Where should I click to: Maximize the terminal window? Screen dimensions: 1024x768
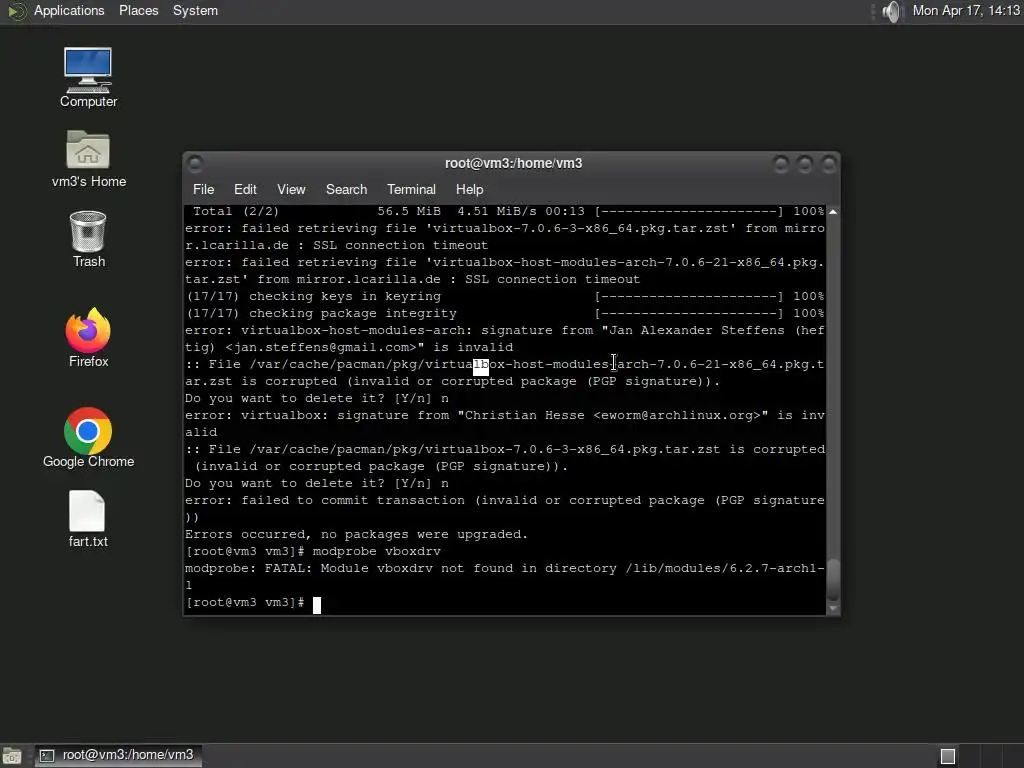[805, 163]
